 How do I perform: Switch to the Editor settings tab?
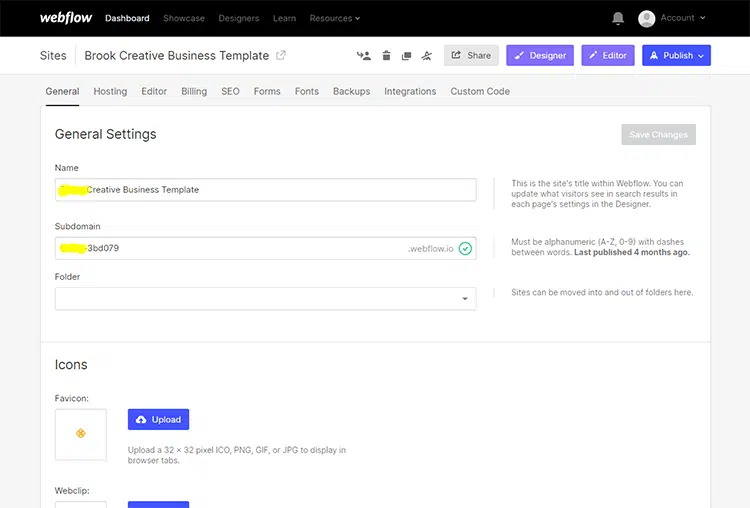click(154, 91)
